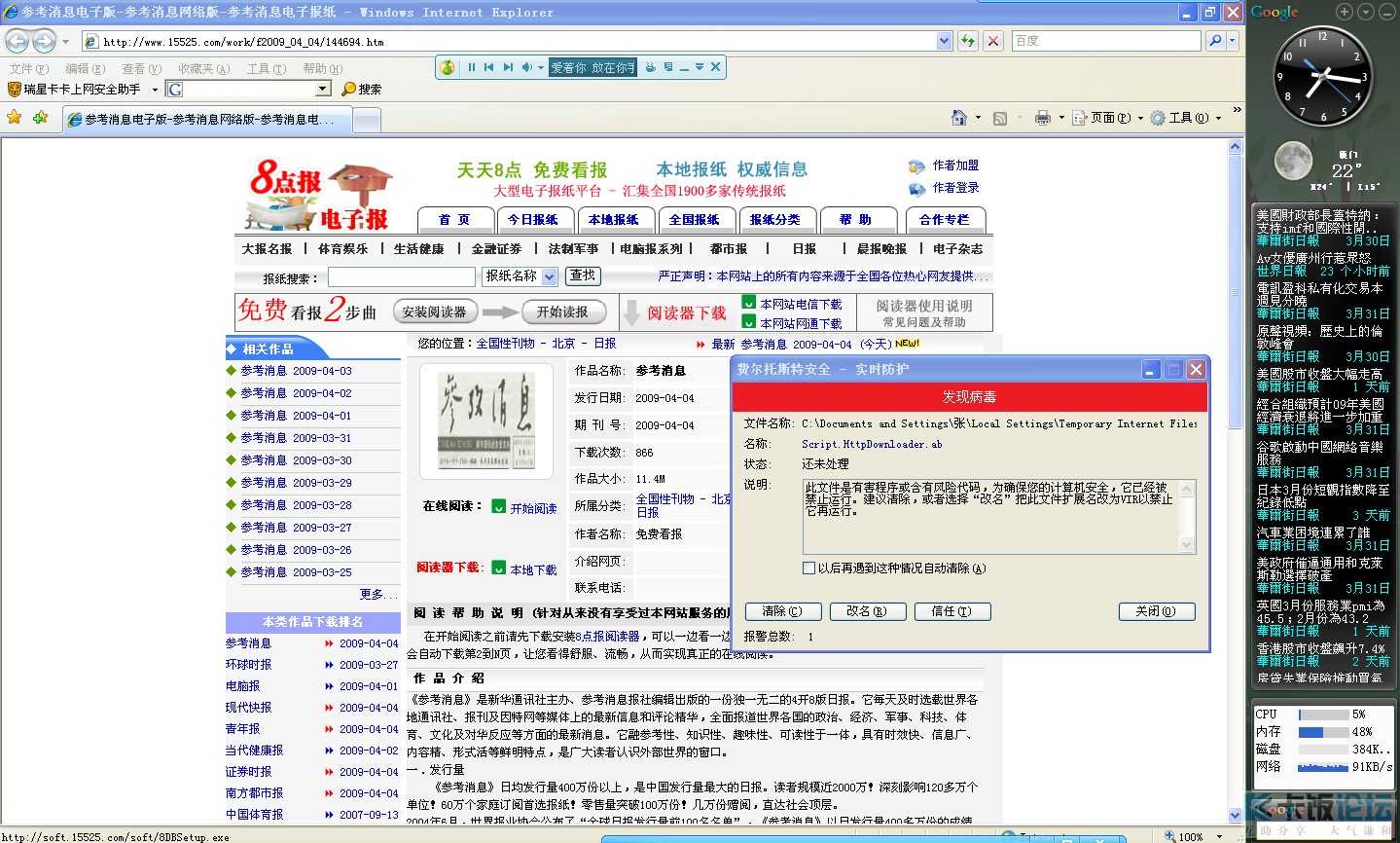Click the 开始读报 button
The width and height of the screenshot is (1400, 843).
[x=563, y=312]
